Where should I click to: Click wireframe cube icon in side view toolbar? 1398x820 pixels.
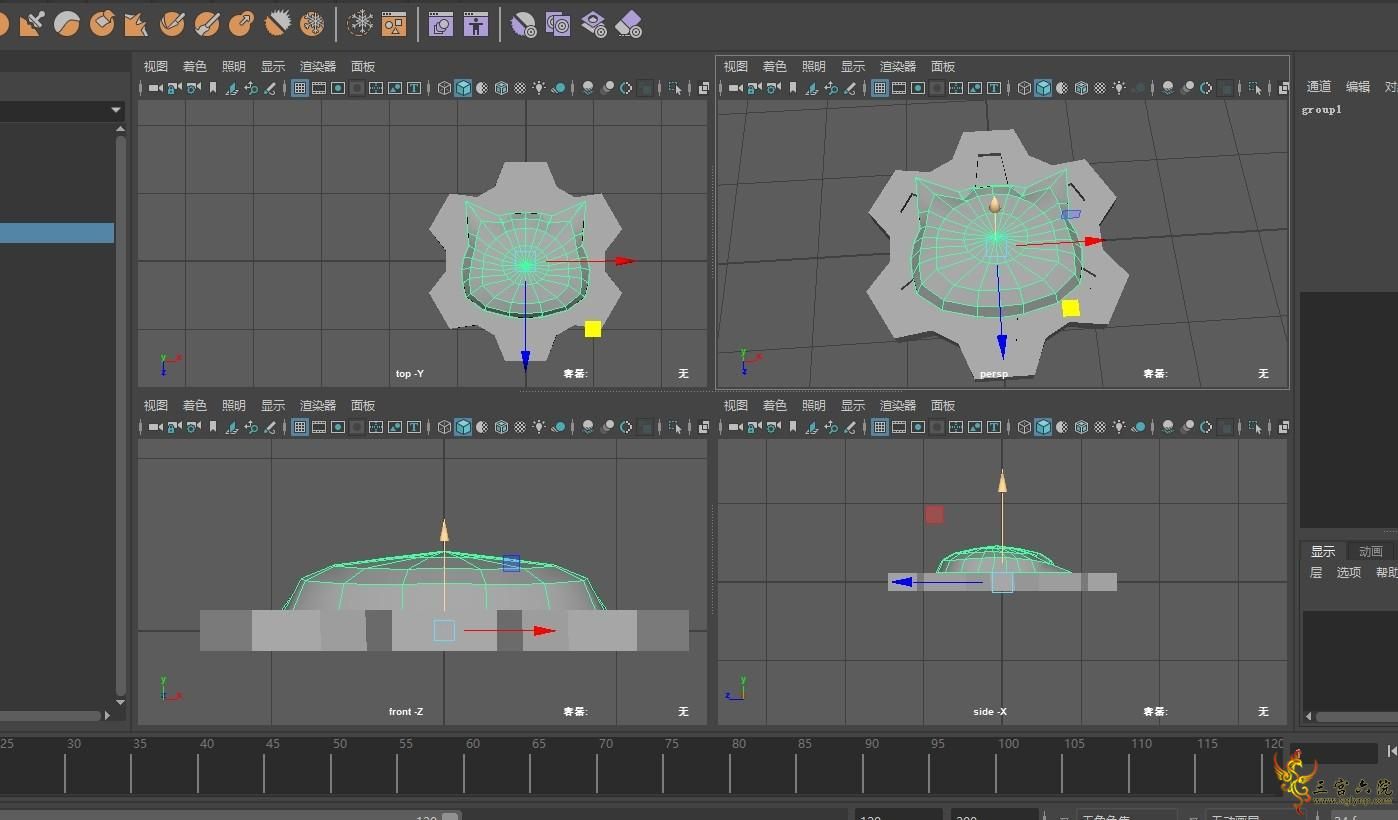coord(1024,427)
